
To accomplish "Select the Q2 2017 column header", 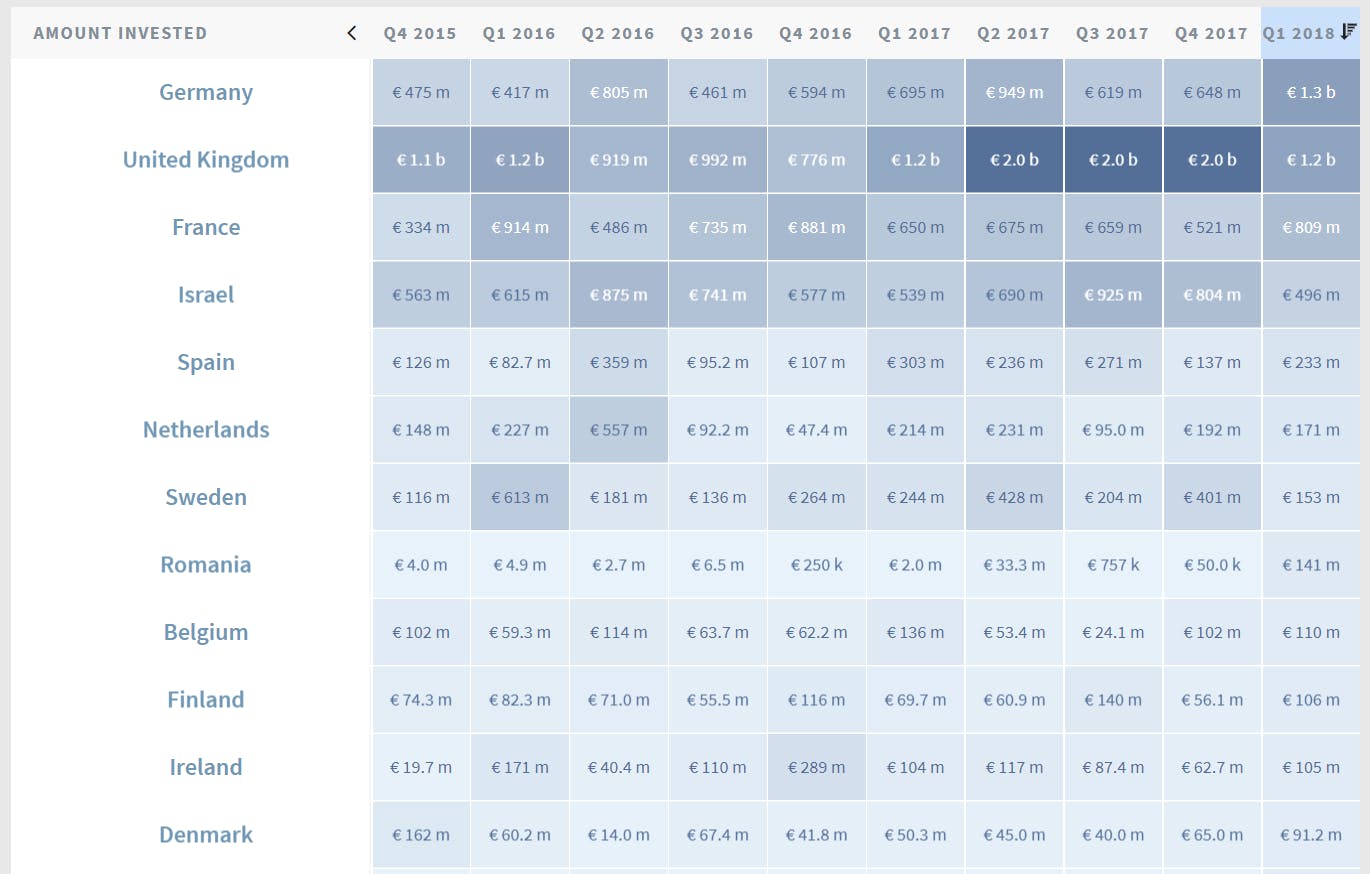I will coord(1013,33).
